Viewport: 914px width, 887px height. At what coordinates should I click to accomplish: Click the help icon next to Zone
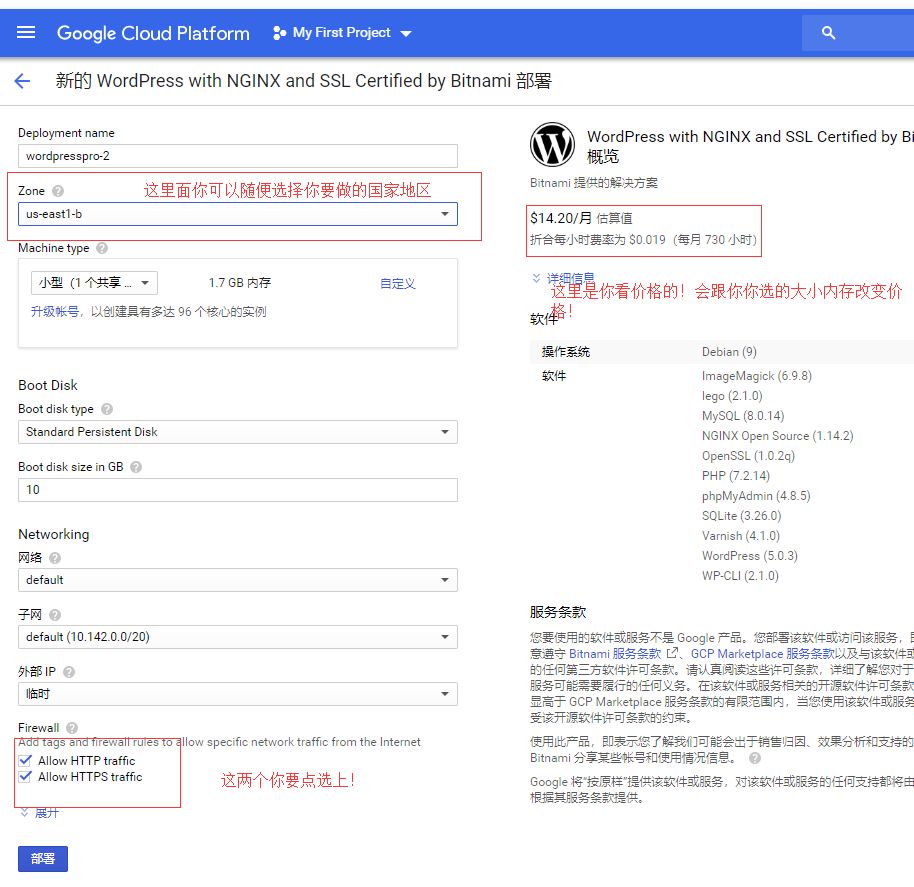pyautogui.click(x=58, y=191)
